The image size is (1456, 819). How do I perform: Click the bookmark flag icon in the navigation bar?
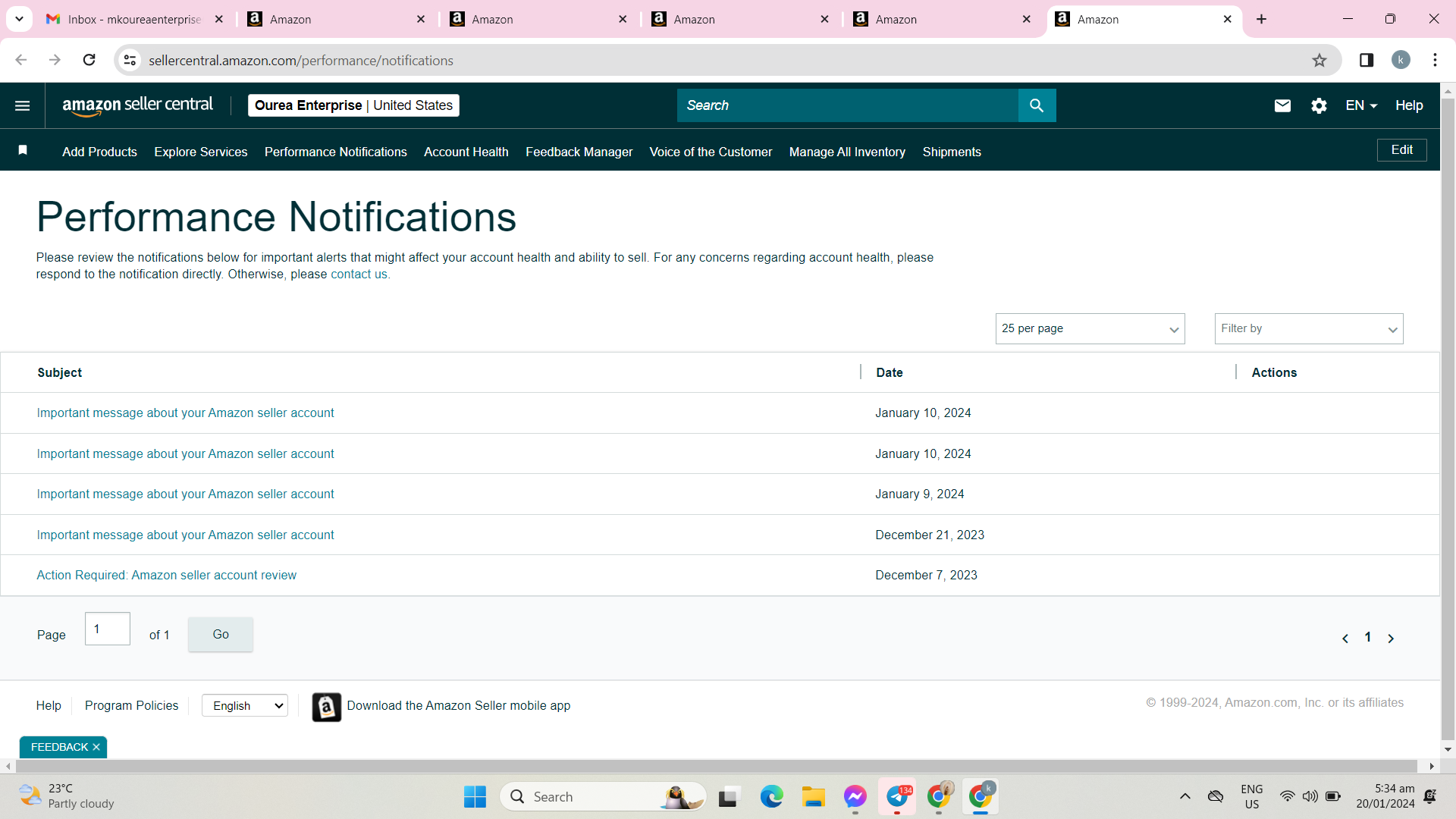pos(23,150)
